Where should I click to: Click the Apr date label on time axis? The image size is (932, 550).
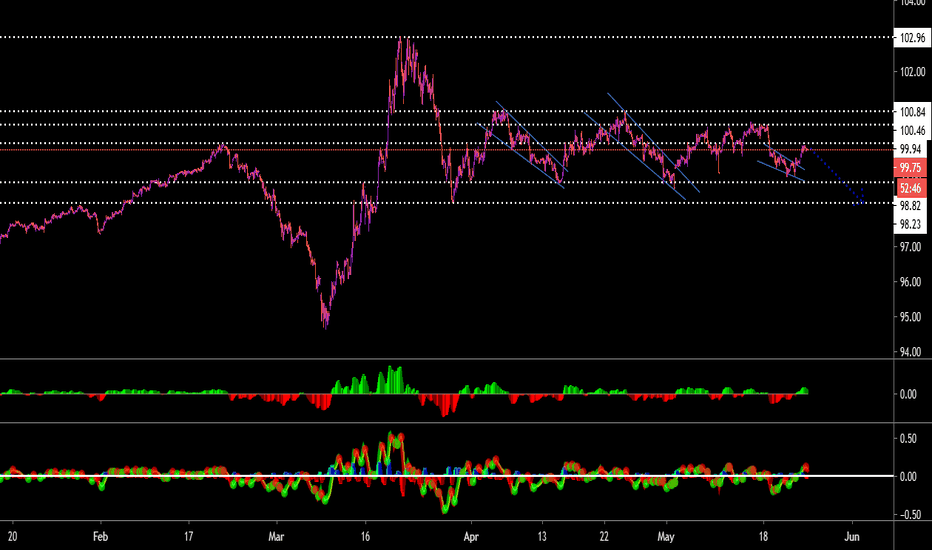(471, 536)
